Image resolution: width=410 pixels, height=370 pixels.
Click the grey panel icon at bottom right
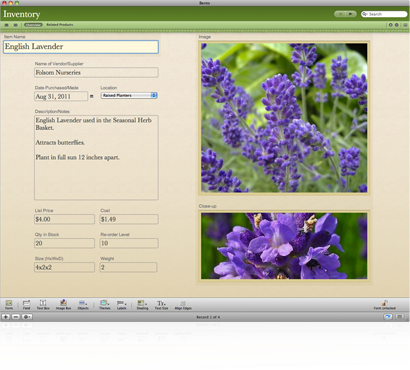point(400,317)
